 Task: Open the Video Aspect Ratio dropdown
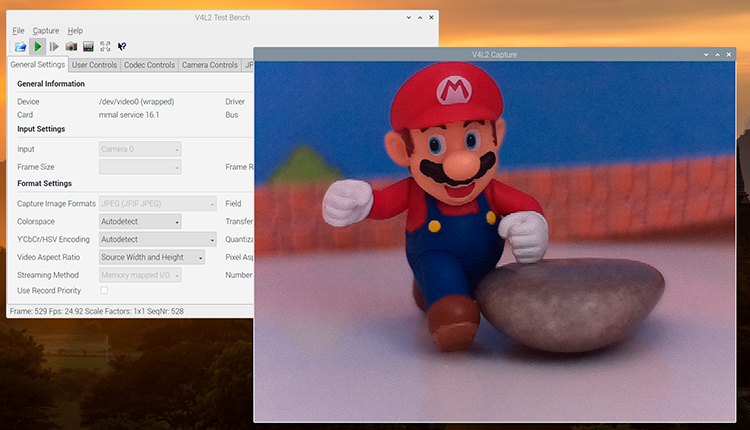152,257
